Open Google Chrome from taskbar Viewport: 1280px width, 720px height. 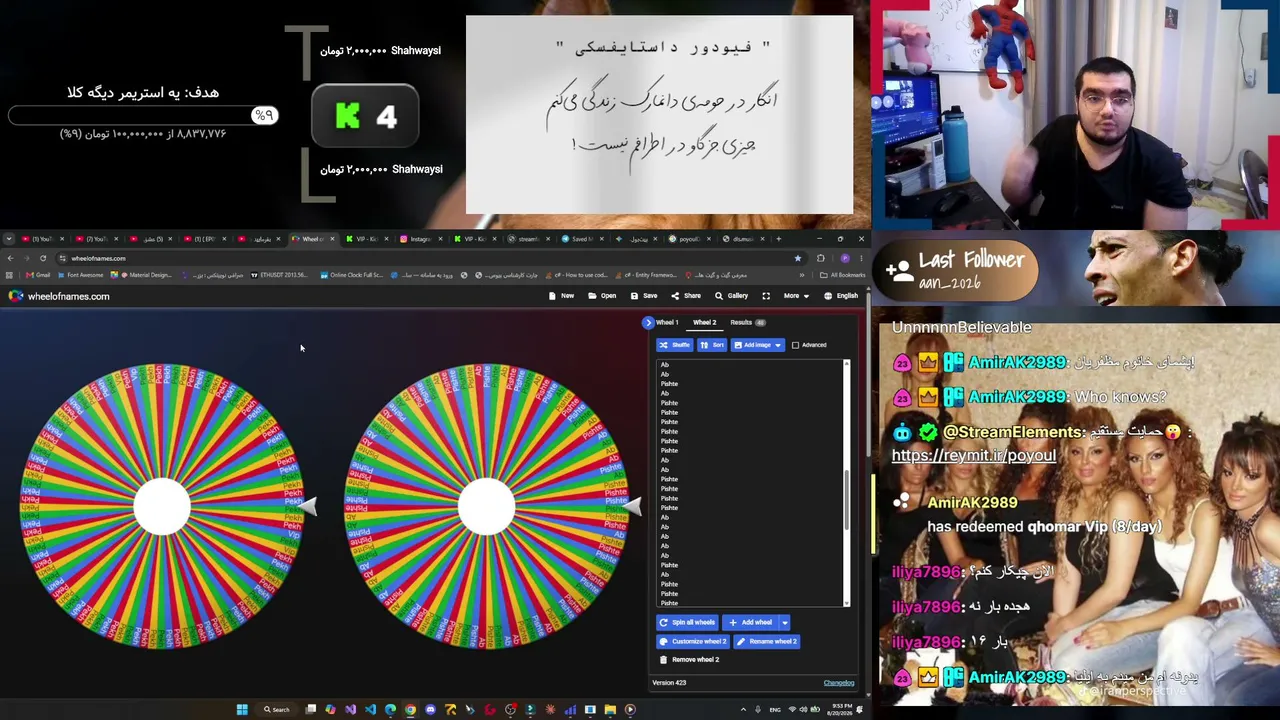click(410, 710)
